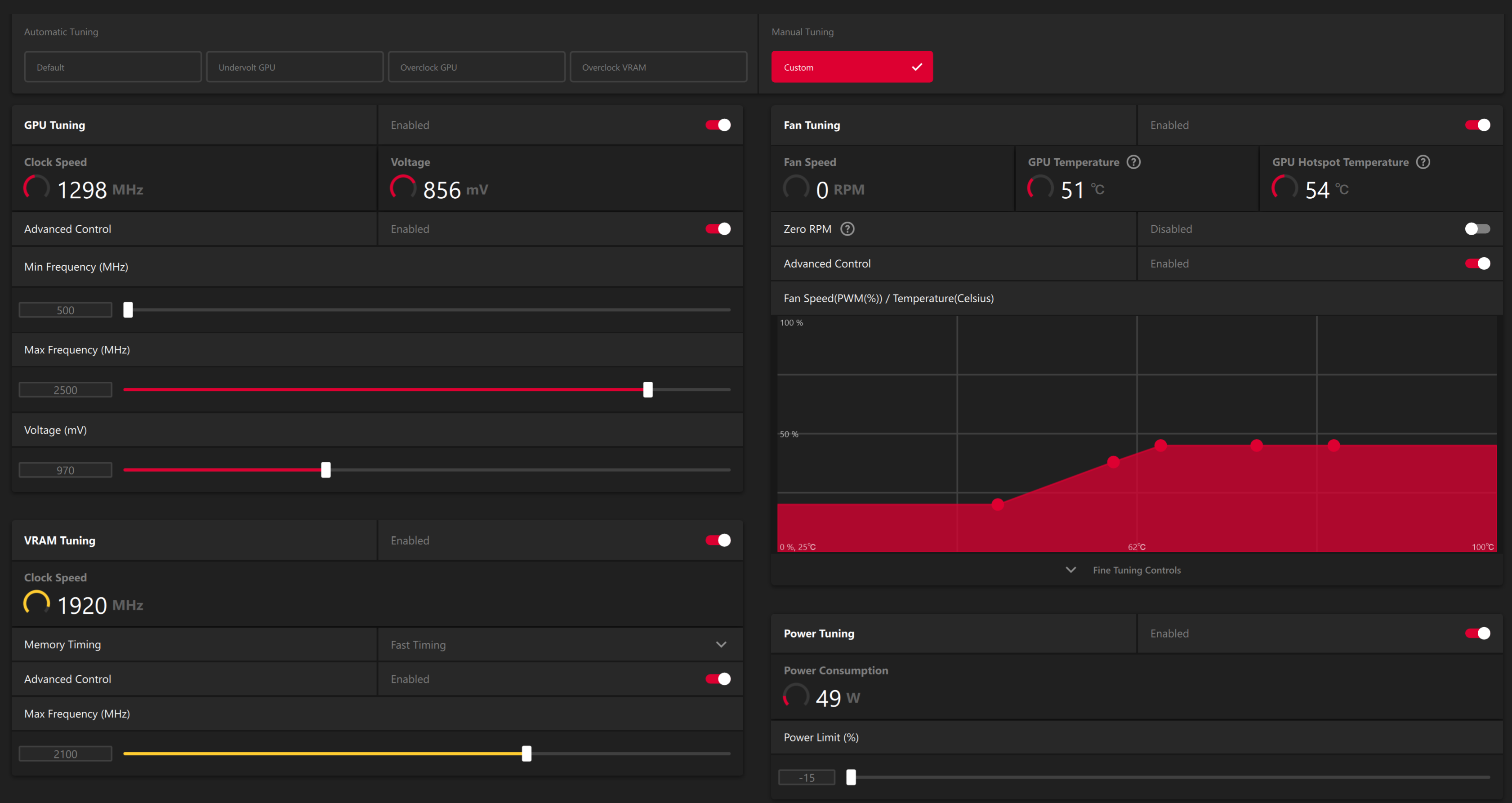Click the 54 °C hotspot temperature value
Screen dimensions: 1512x803
click(1326, 190)
